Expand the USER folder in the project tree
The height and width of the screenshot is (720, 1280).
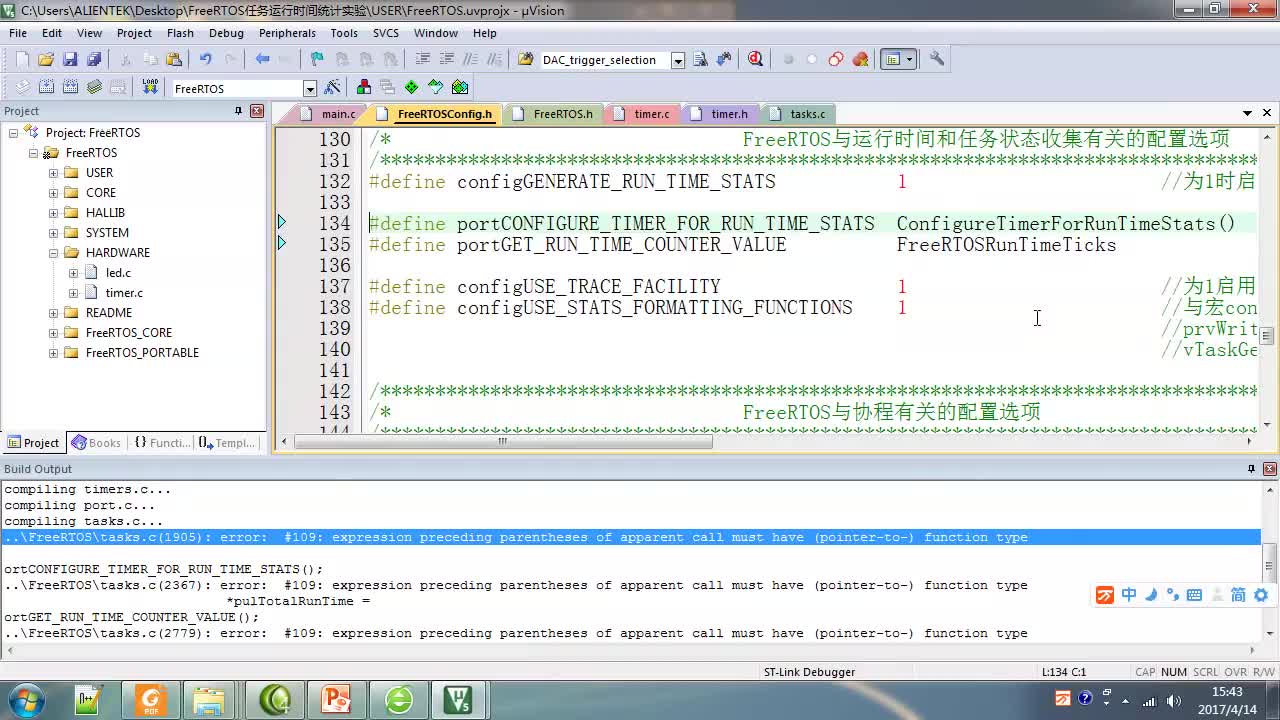click(53, 172)
